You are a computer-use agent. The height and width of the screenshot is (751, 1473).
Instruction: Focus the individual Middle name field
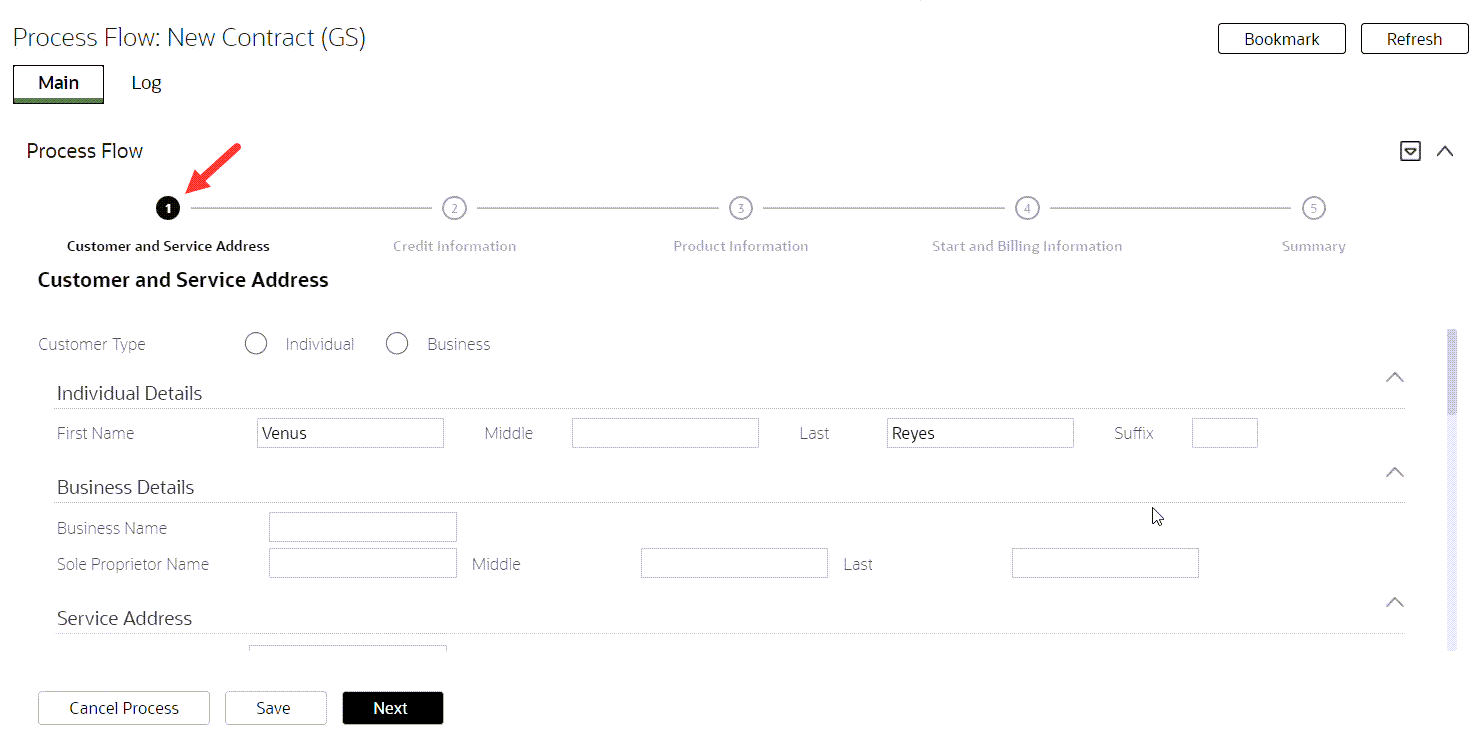point(665,433)
